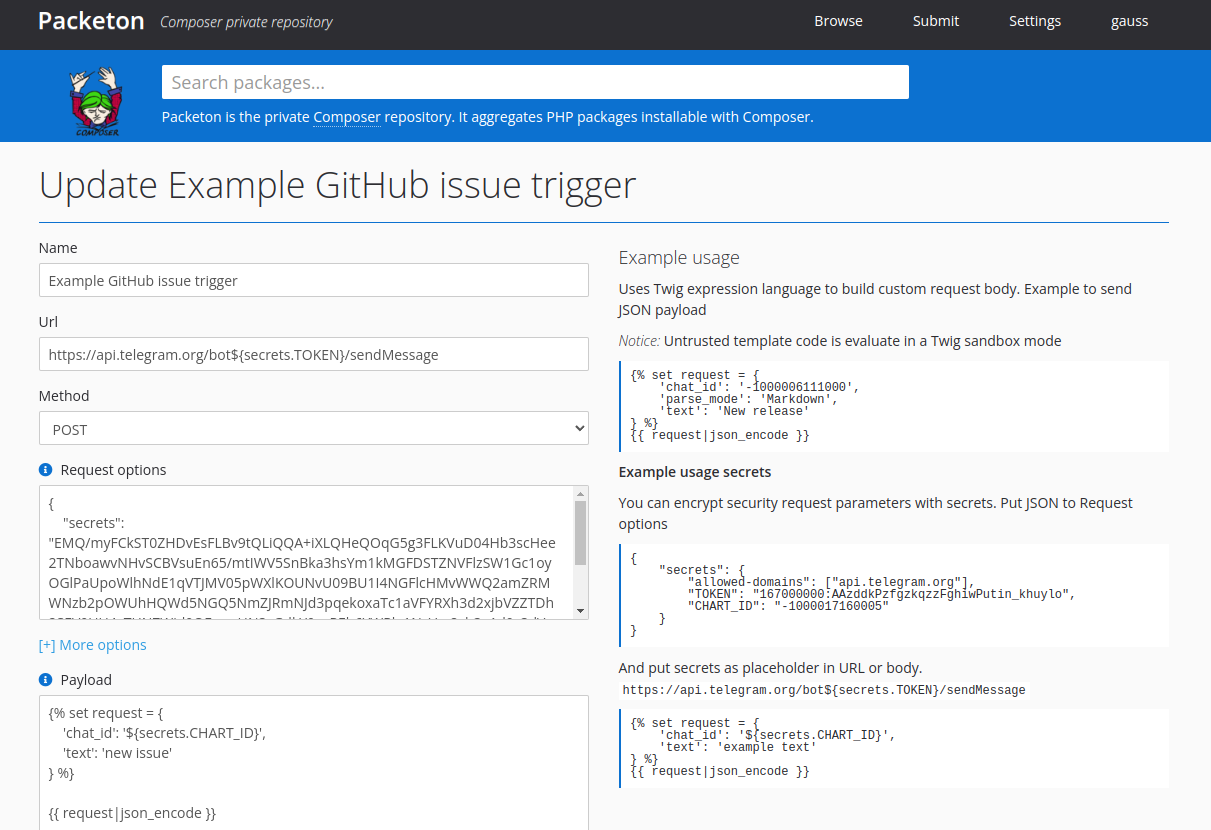Viewport: 1211px width, 830px height.
Task: Click the Request options scrollbar thumb
Action: (x=580, y=532)
